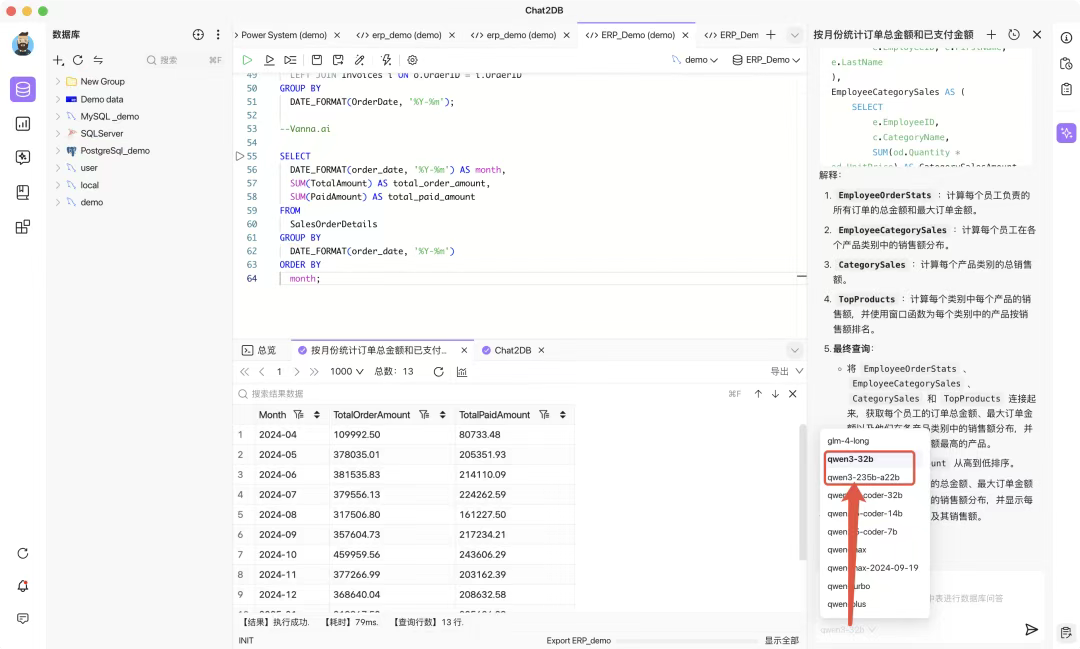Switch to the Chat2DB result tab
The width and height of the screenshot is (1080, 649).
pyautogui.click(x=512, y=351)
